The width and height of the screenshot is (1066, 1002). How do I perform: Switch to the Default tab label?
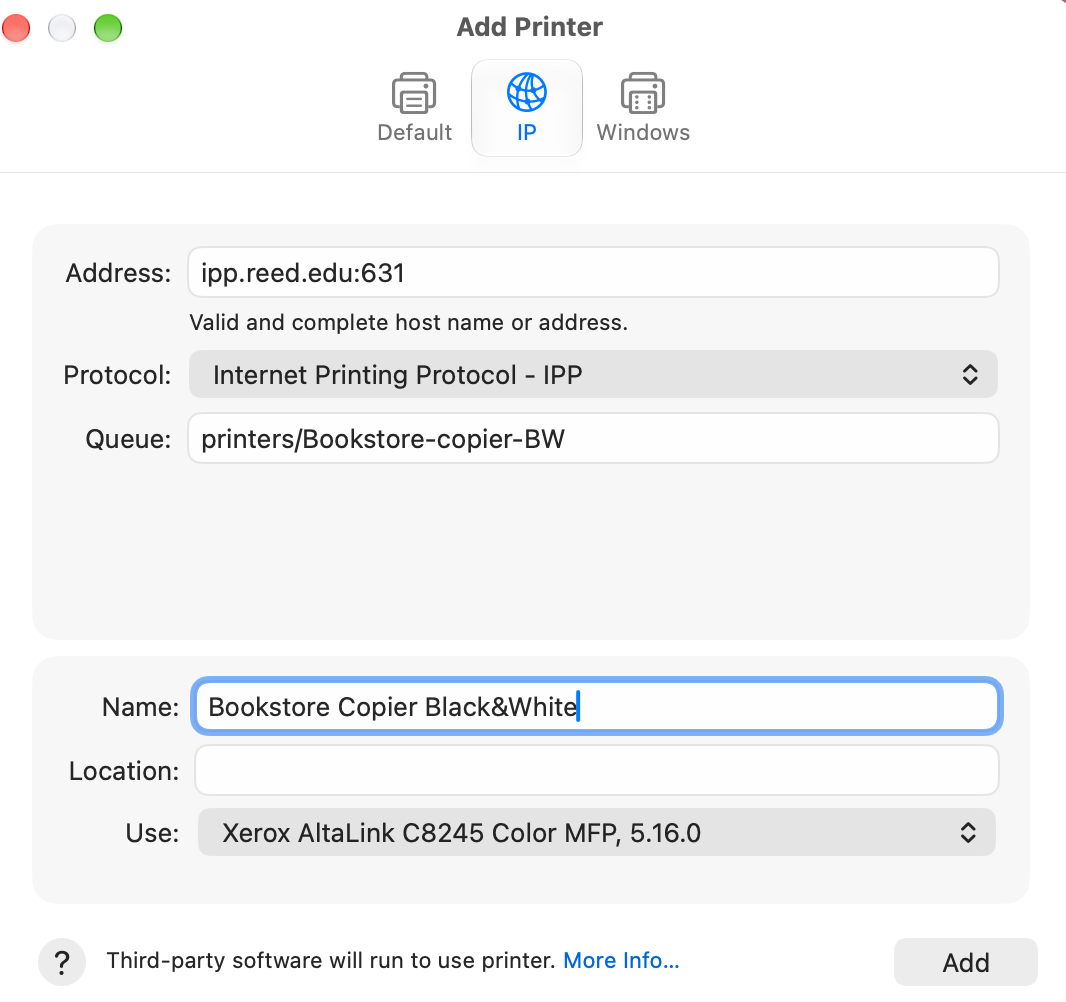tap(415, 132)
